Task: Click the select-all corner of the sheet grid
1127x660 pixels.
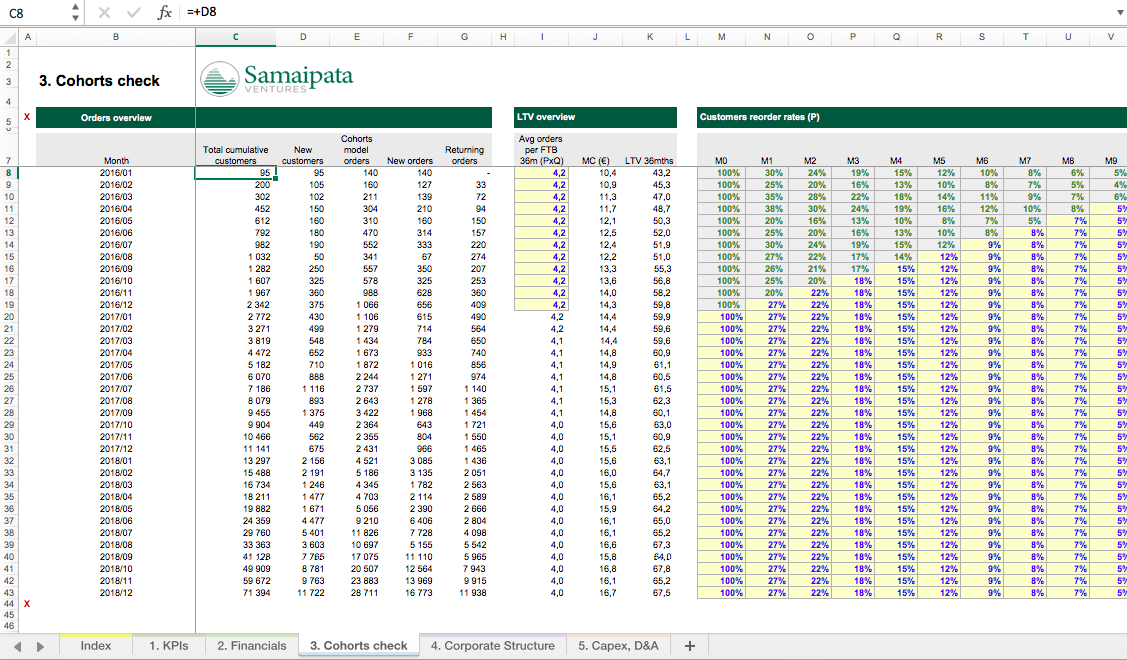Action: tap(9, 37)
